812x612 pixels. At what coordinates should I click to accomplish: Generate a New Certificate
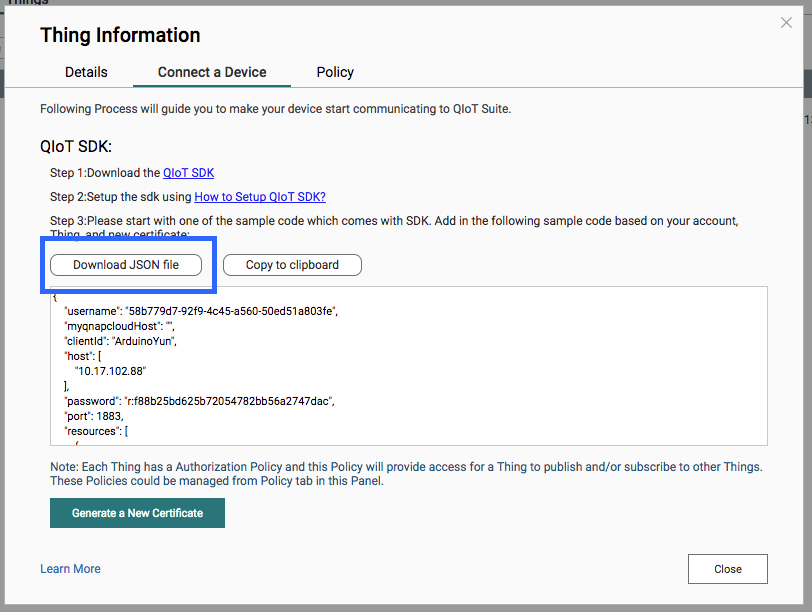(137, 513)
